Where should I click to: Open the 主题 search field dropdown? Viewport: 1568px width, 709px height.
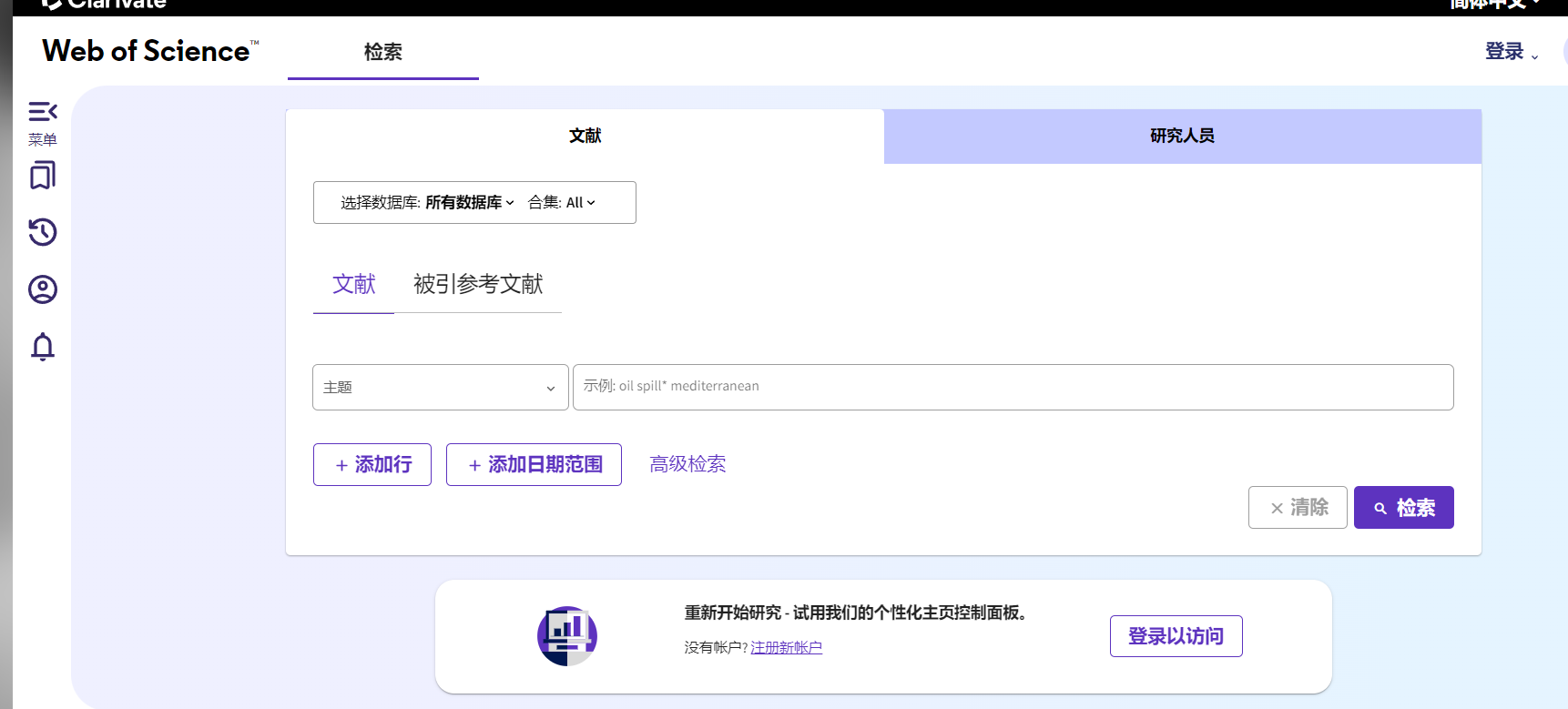[x=441, y=388]
